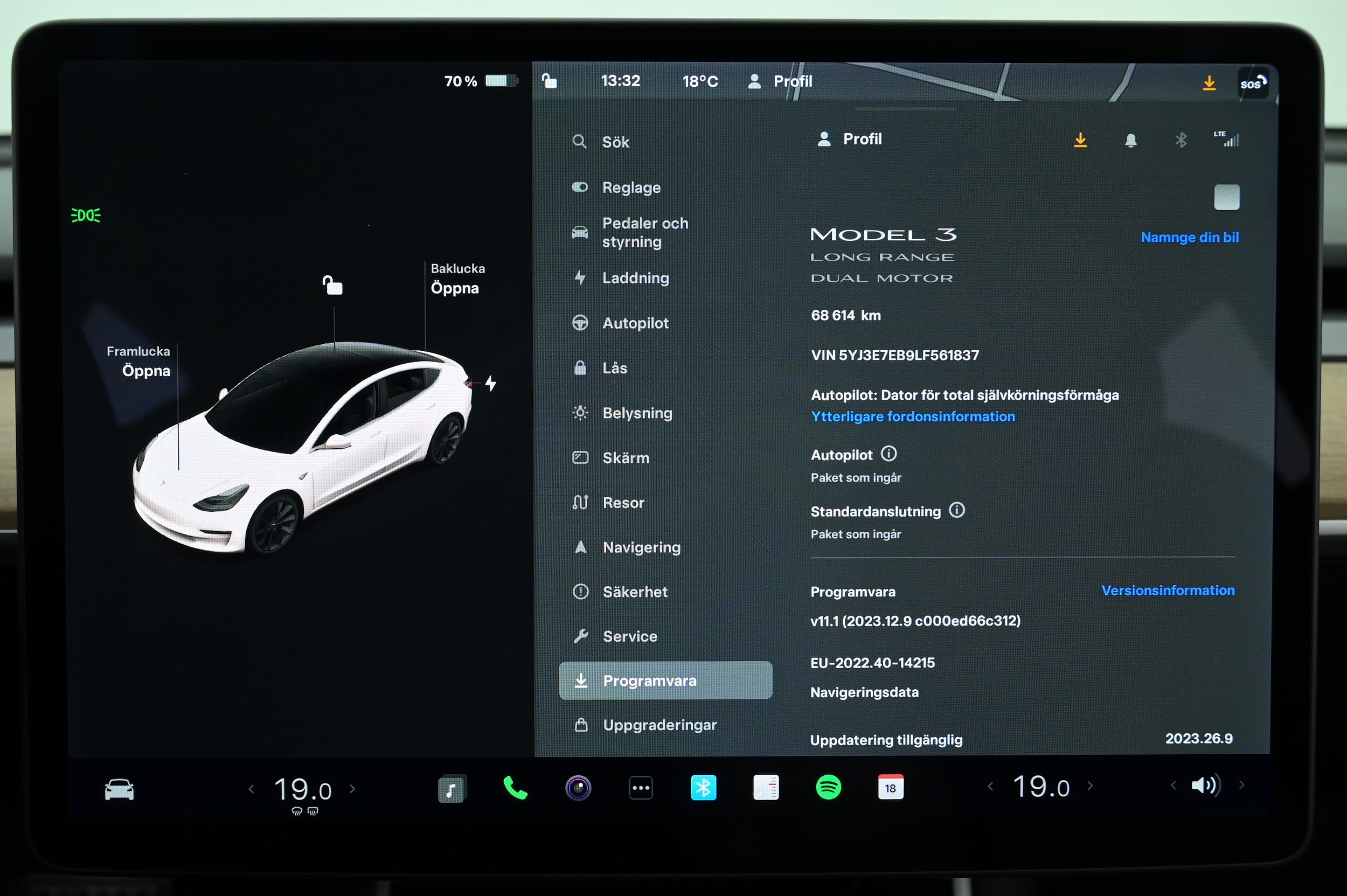Tap the download icon in top status bar
This screenshot has width=1347, height=896.
coord(1209,84)
